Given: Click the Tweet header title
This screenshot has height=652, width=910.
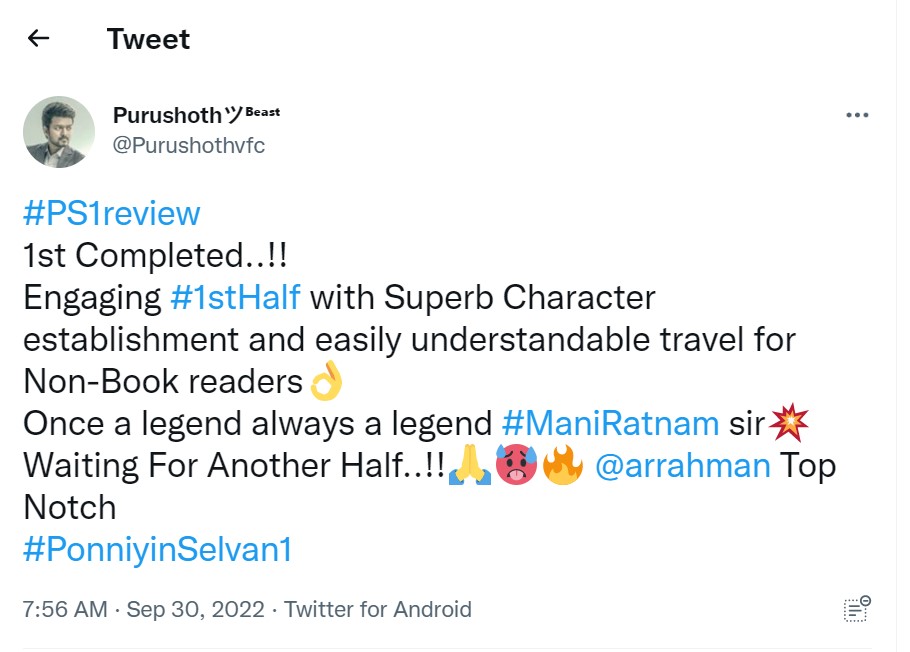Looking at the screenshot, I should [148, 39].
